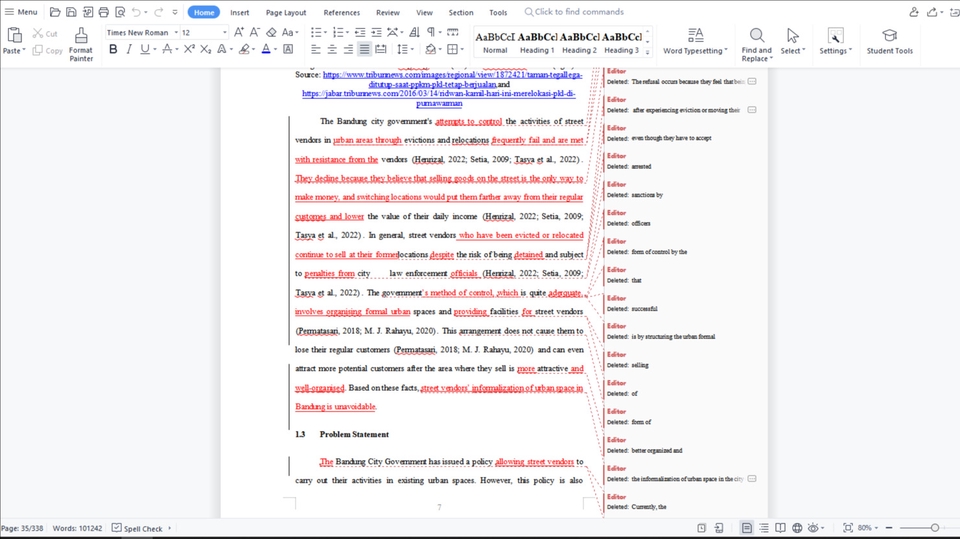This screenshot has width=960, height=539.
Task: Toggle Bold formatting
Action: coord(113,49)
